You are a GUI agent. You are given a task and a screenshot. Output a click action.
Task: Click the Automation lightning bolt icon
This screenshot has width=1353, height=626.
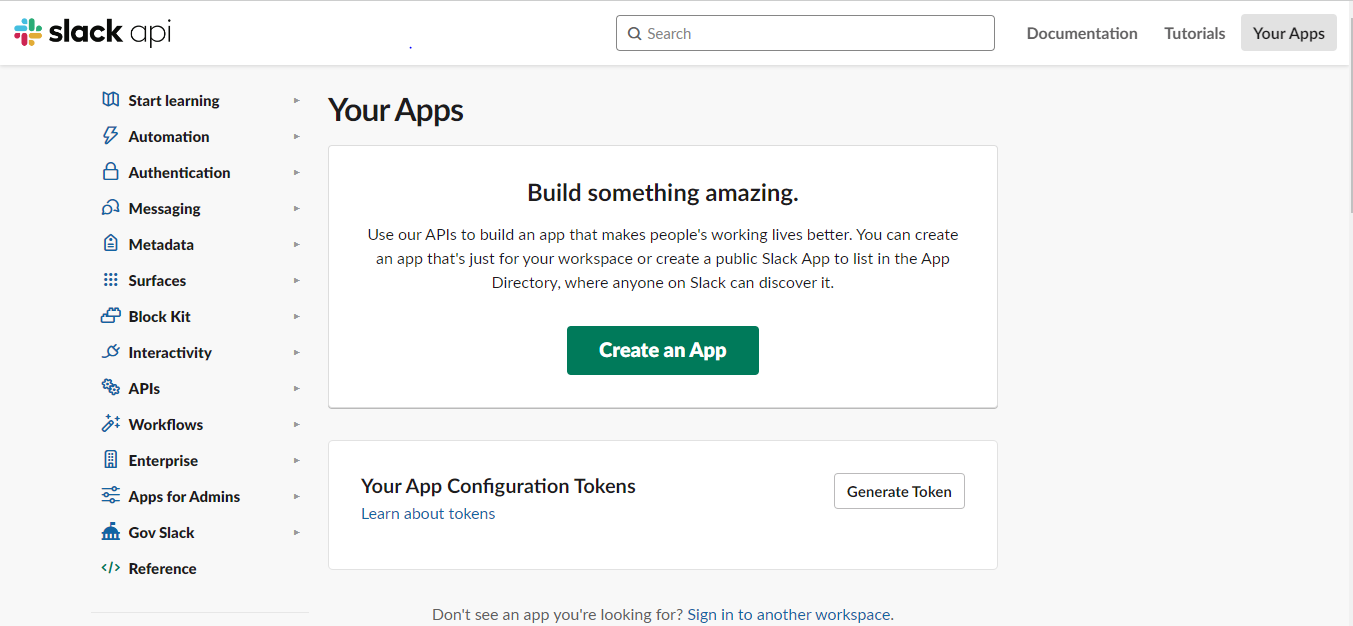coord(111,136)
